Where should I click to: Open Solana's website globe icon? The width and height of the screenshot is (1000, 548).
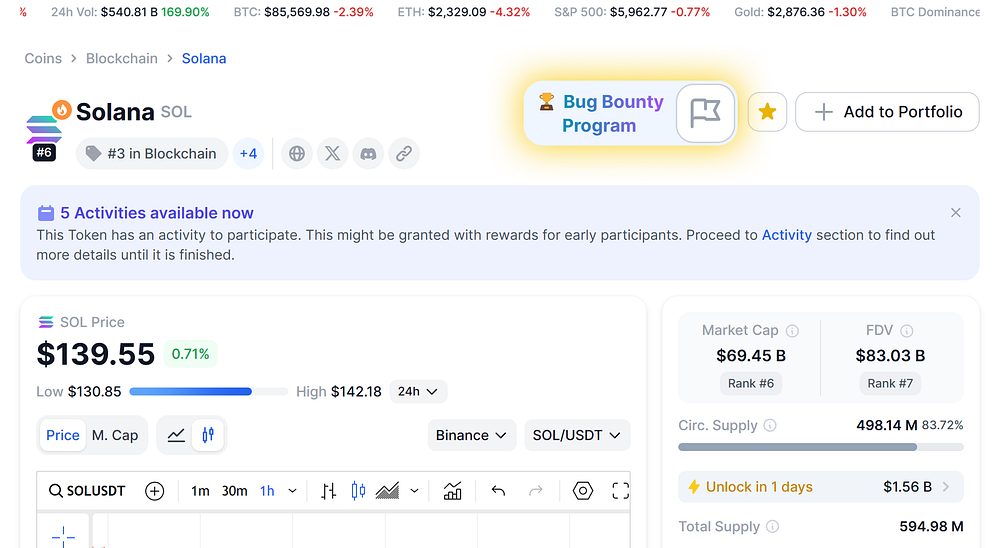(297, 154)
